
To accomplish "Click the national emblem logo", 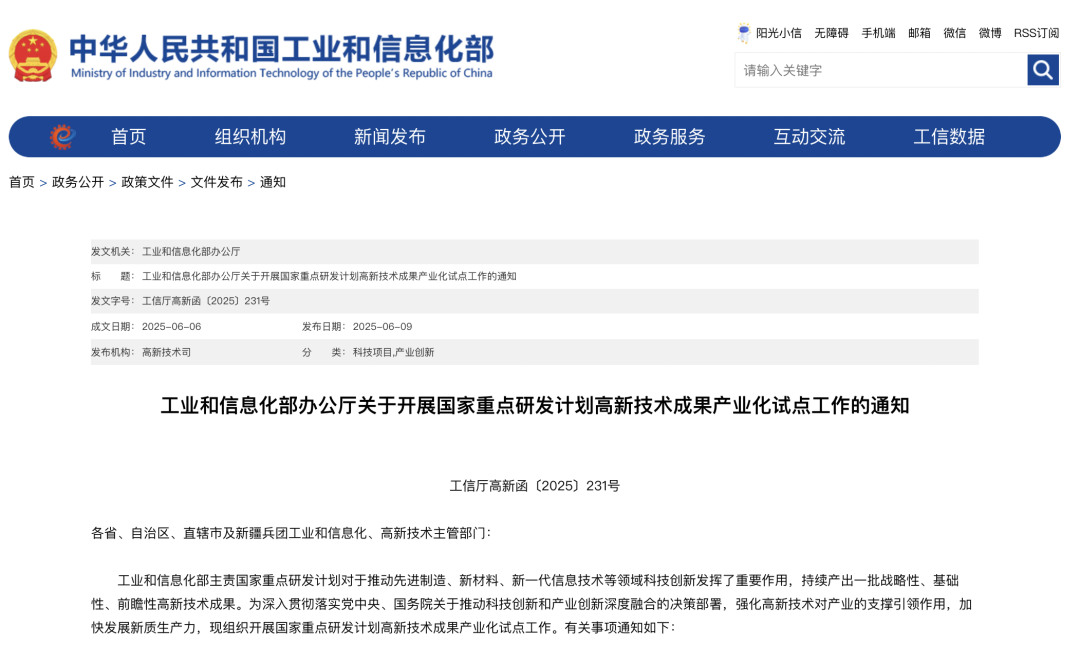I will click(x=32, y=56).
